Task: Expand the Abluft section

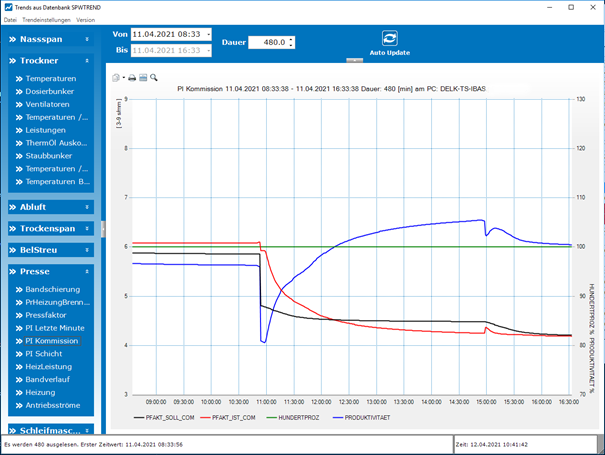Action: 87,207
